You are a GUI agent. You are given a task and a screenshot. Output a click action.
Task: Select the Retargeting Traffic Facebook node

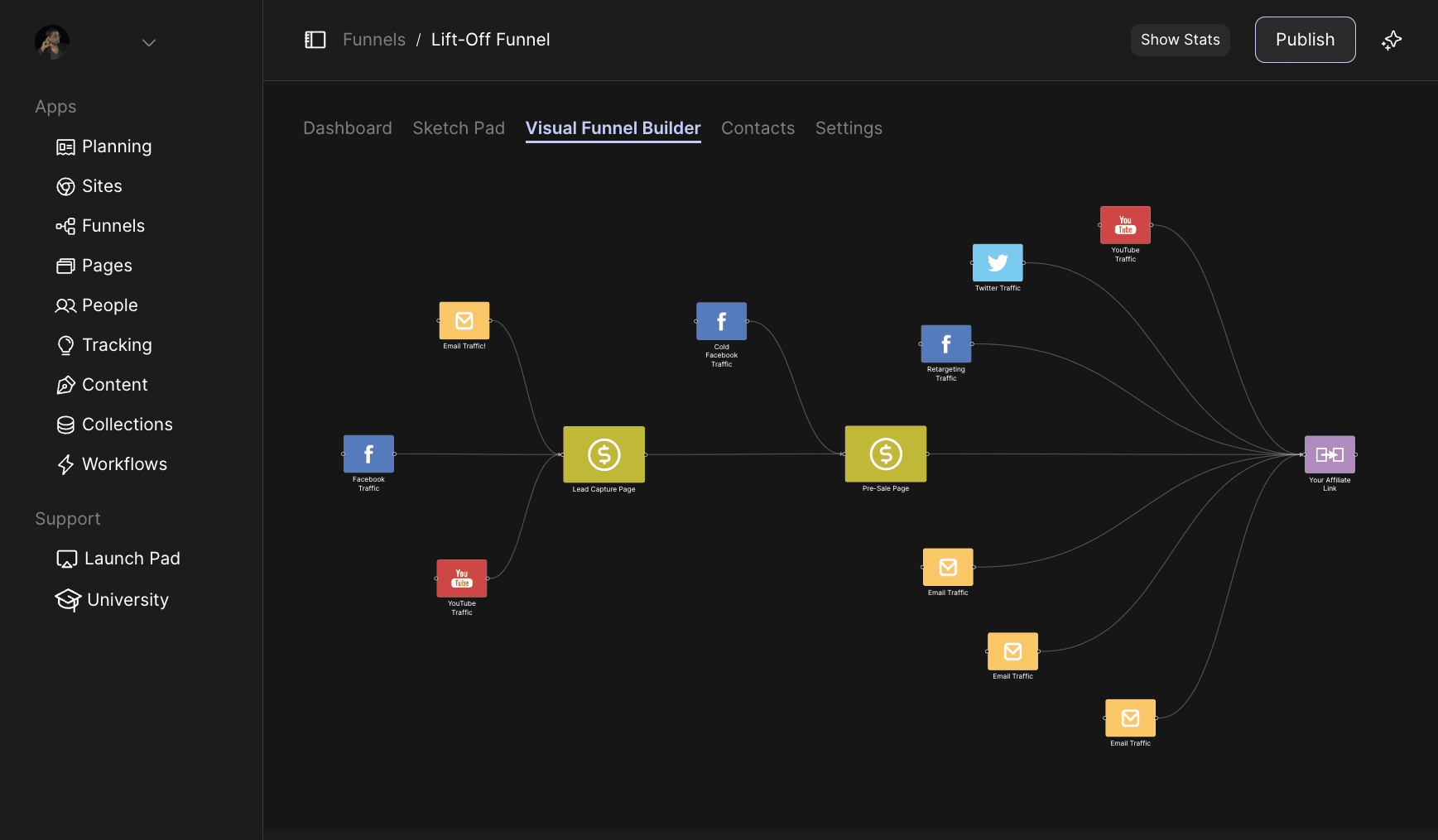(945, 343)
